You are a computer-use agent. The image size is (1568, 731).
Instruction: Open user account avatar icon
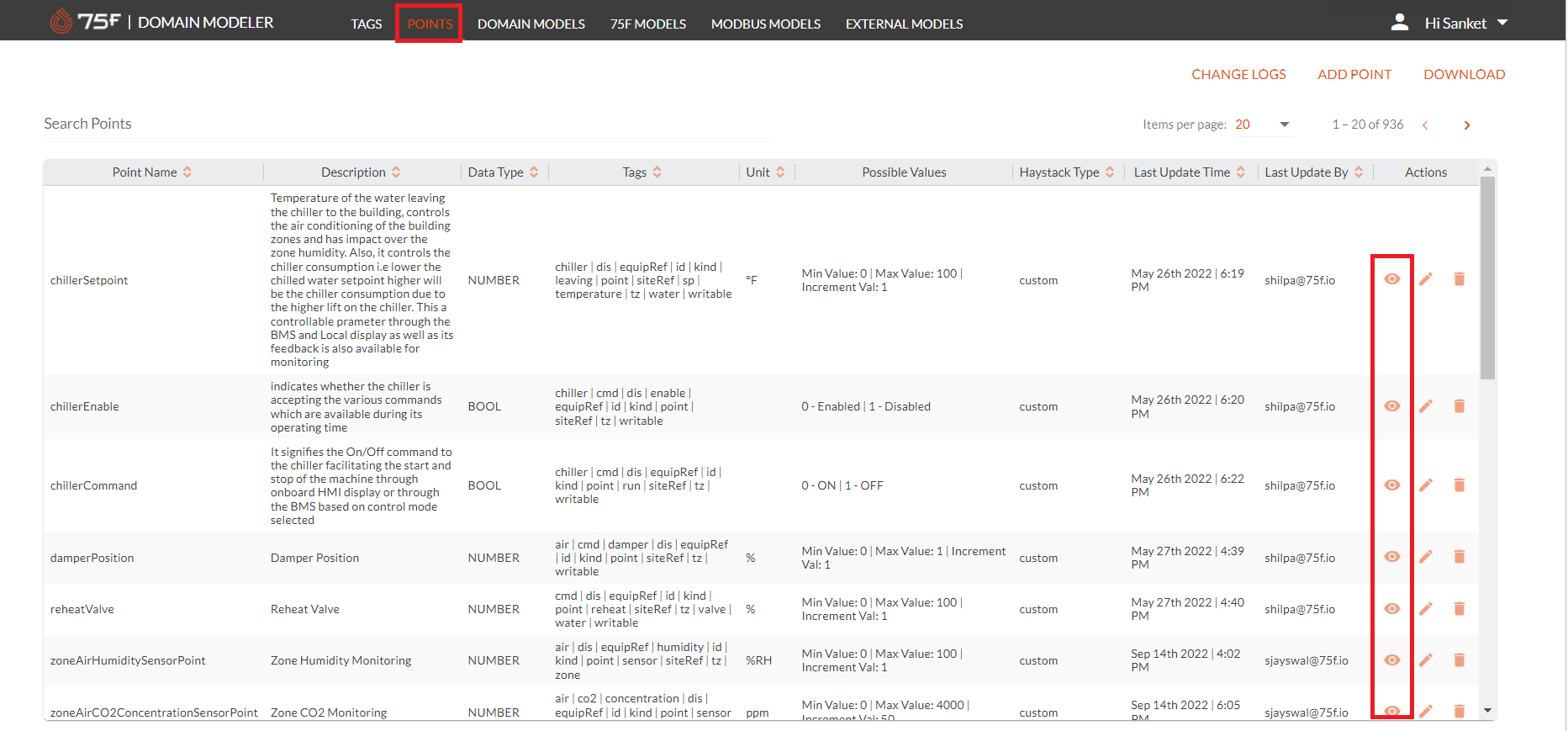pyautogui.click(x=1400, y=23)
